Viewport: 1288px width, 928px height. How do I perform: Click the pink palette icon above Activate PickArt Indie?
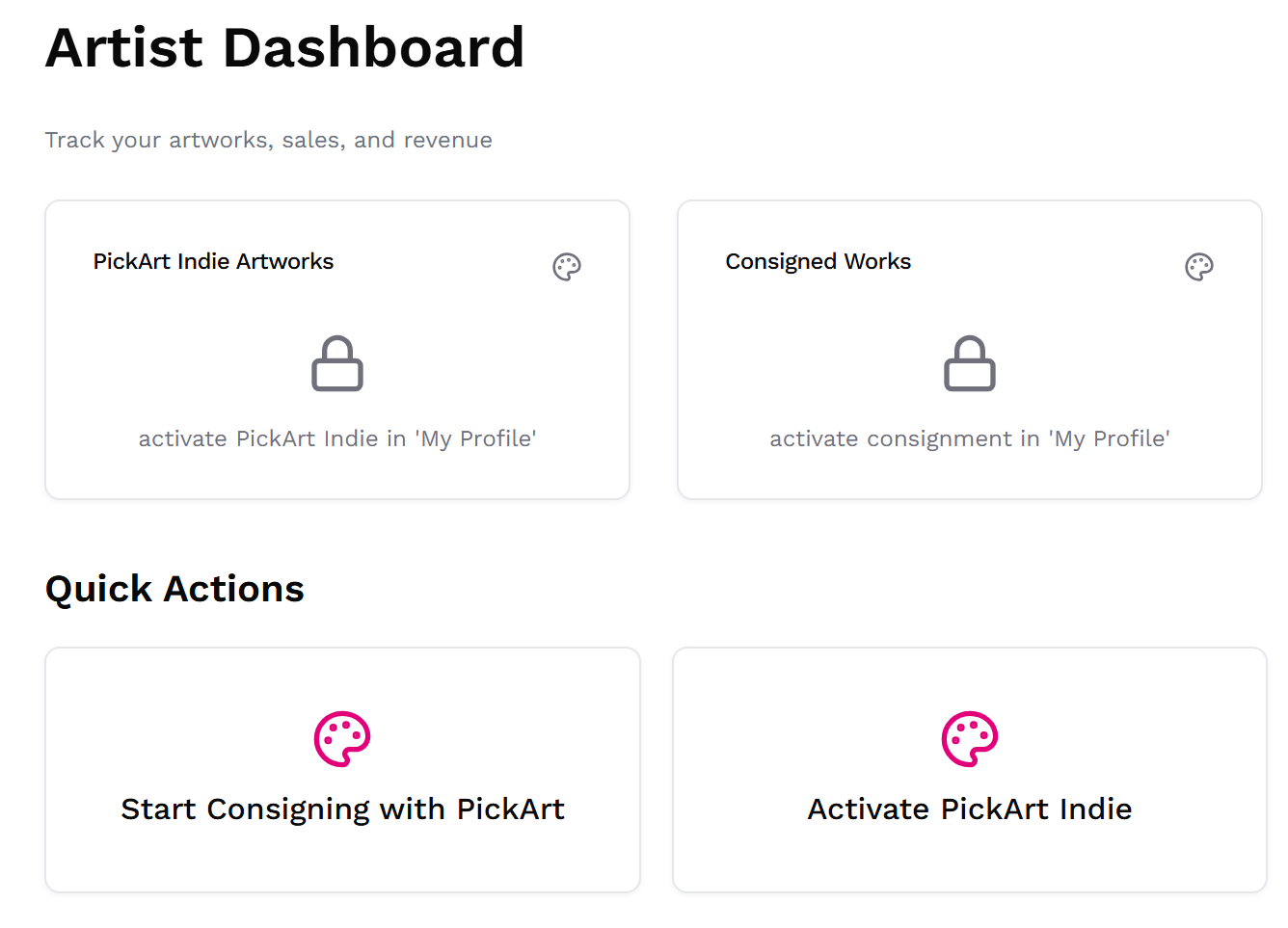point(970,739)
